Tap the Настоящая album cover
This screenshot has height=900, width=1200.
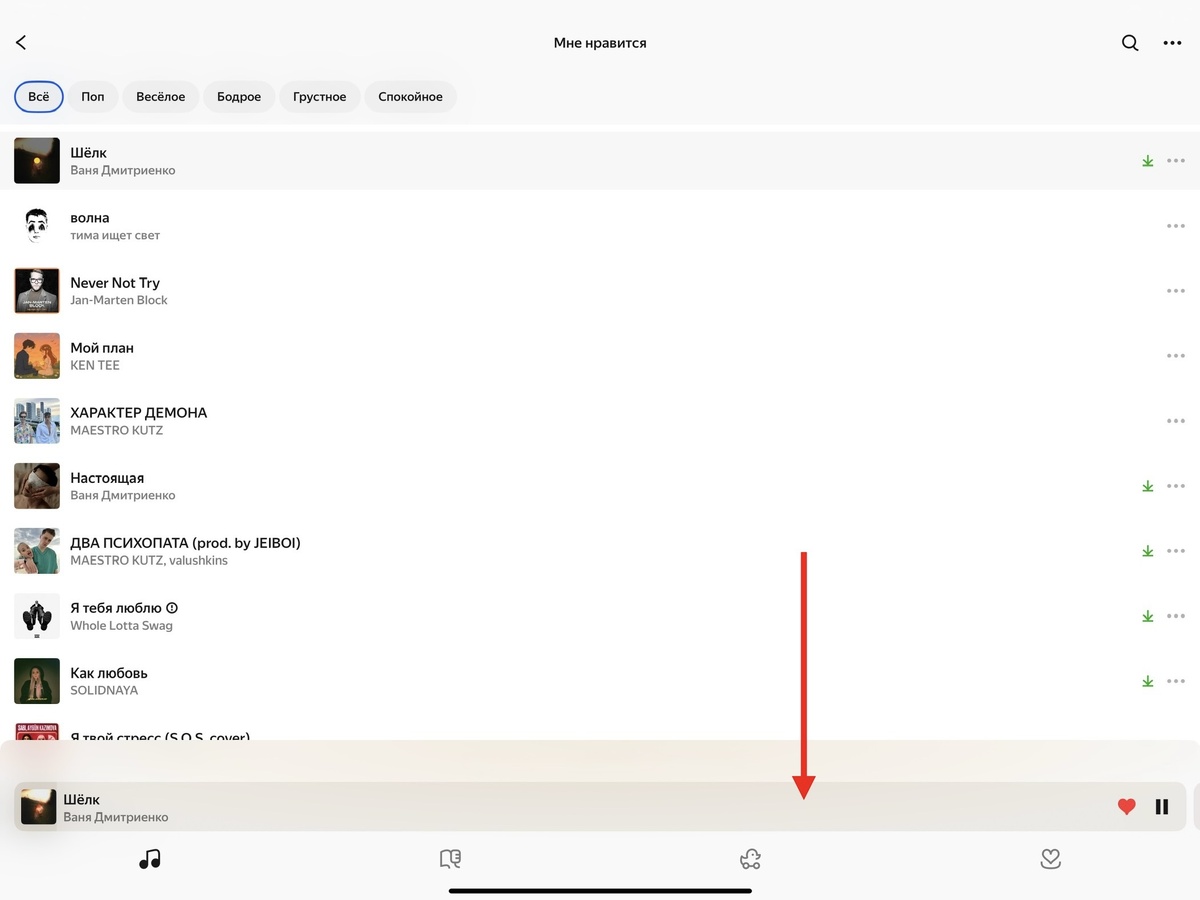point(37,486)
